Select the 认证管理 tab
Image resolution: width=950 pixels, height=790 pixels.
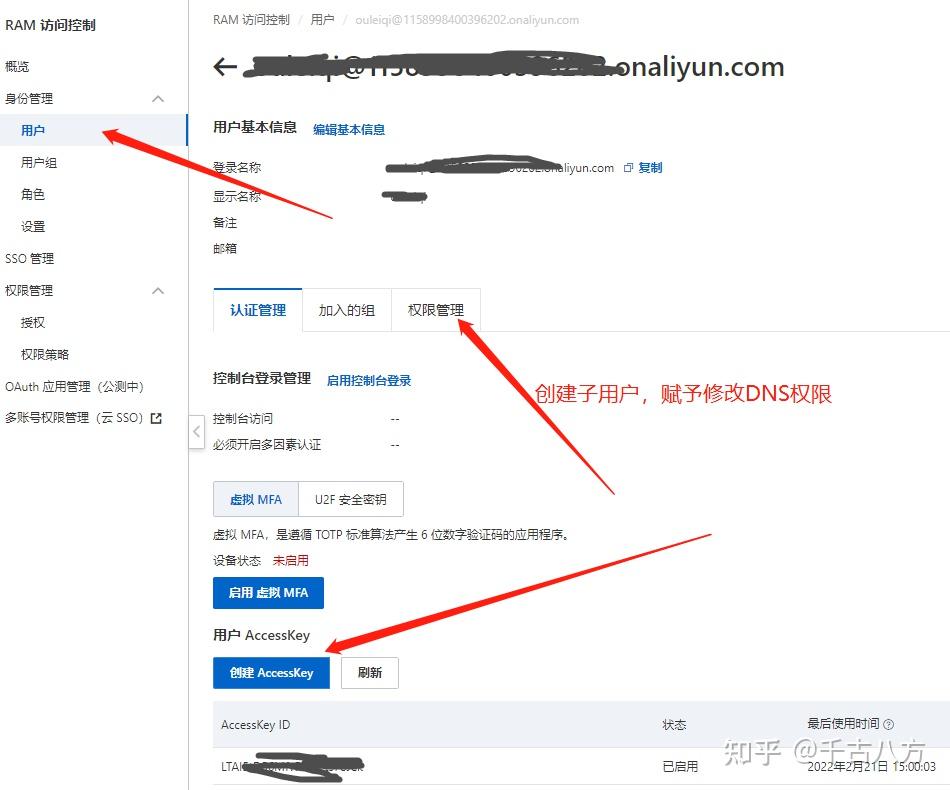[x=257, y=310]
